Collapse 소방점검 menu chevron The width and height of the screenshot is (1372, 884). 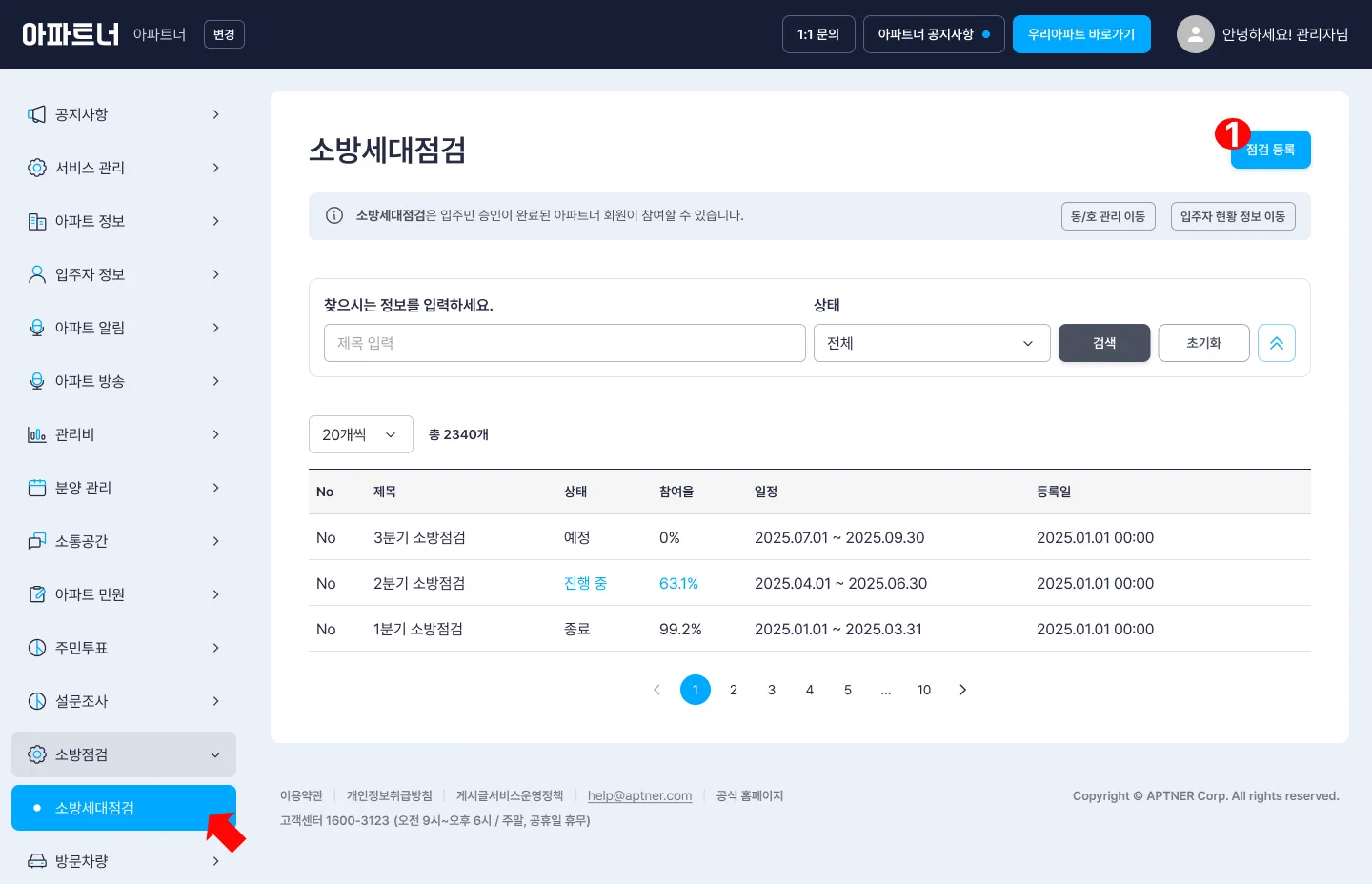click(x=215, y=754)
